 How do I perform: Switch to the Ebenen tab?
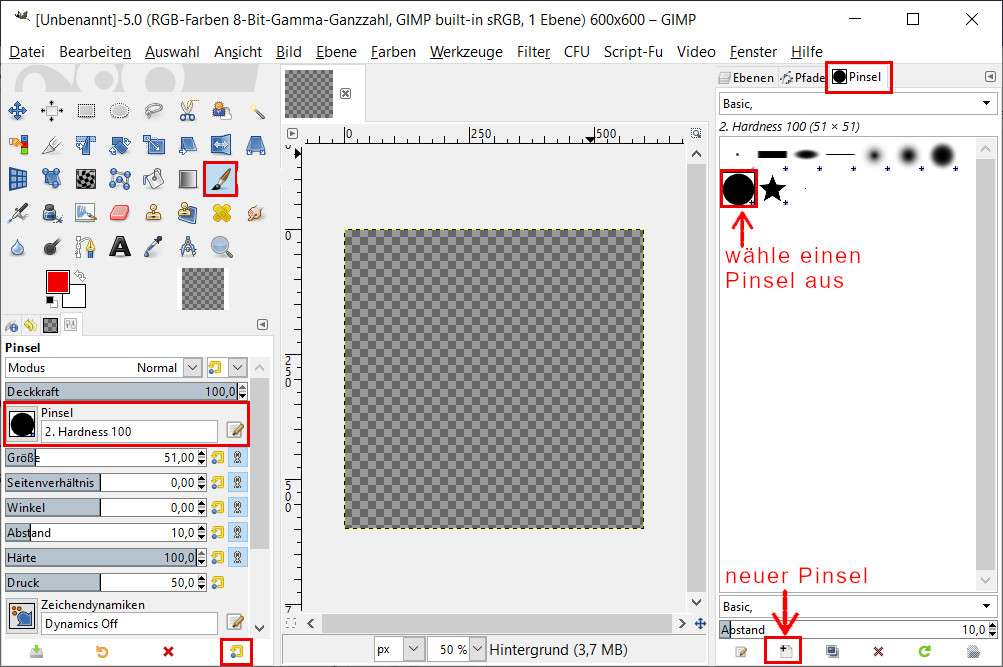tap(746, 77)
